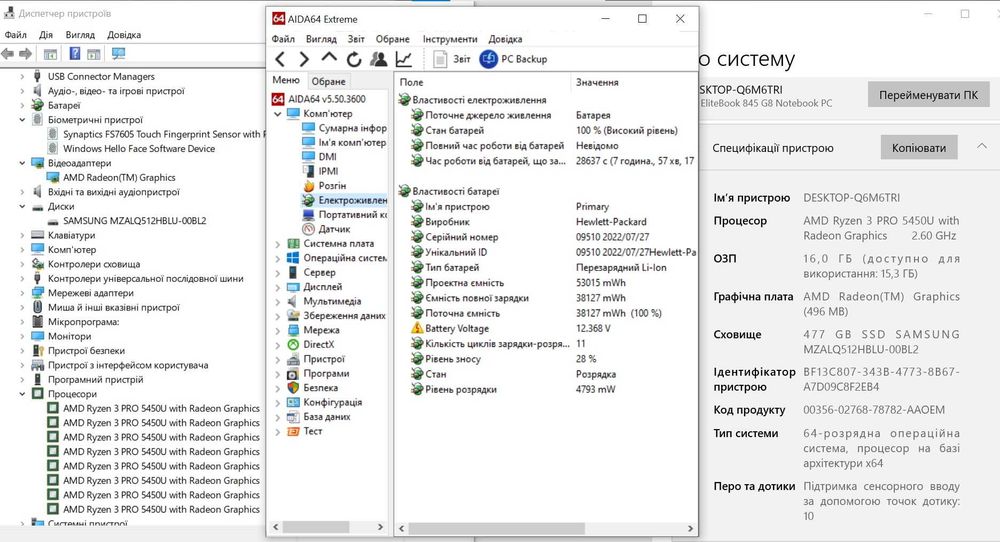Click Device Manager help question-mark icon

coord(75,54)
